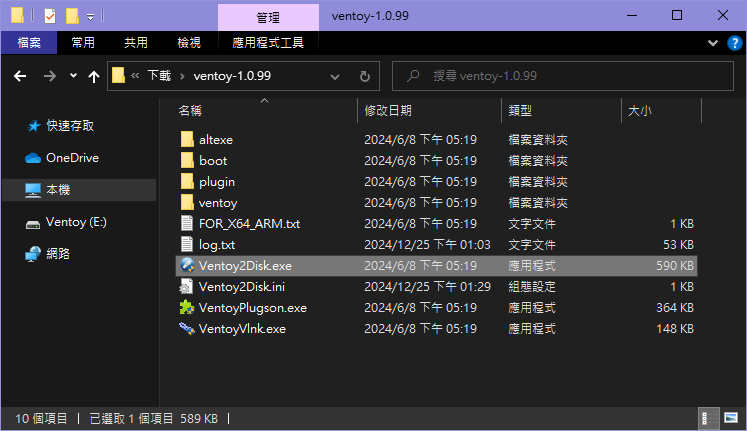Click ventoy-1.0.99 in address breadcrumb
747x431 pixels.
tap(232, 76)
